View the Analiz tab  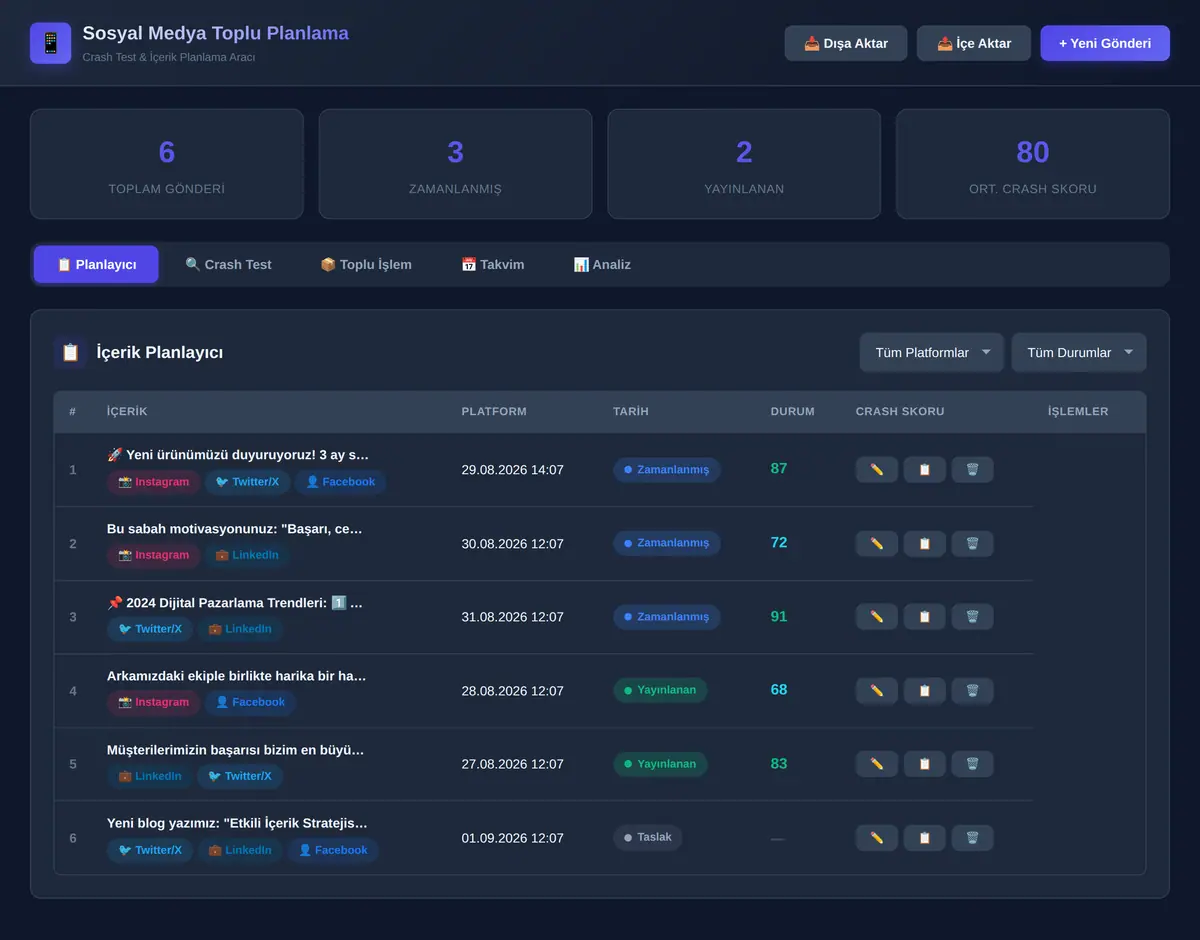pyautogui.click(x=602, y=265)
